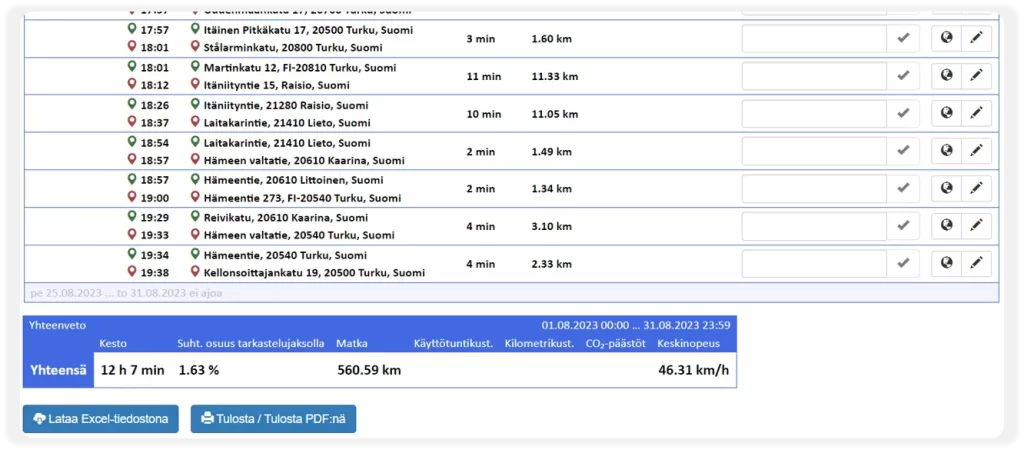Focus the note field for the 17:57 trip
This screenshot has width=1024, height=450.
[x=814, y=39]
